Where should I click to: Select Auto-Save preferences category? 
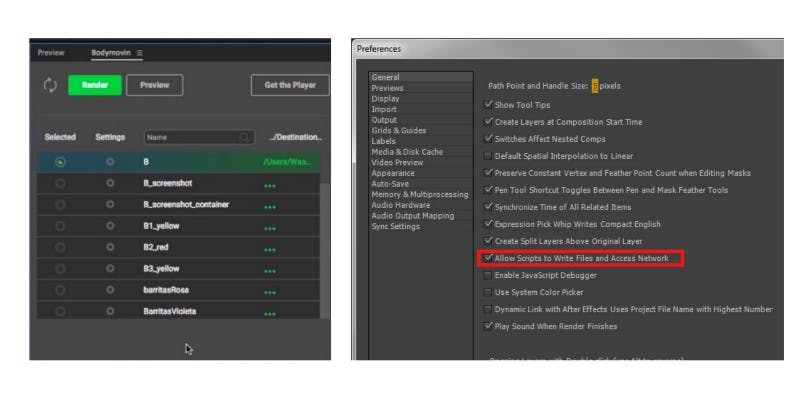pos(390,184)
